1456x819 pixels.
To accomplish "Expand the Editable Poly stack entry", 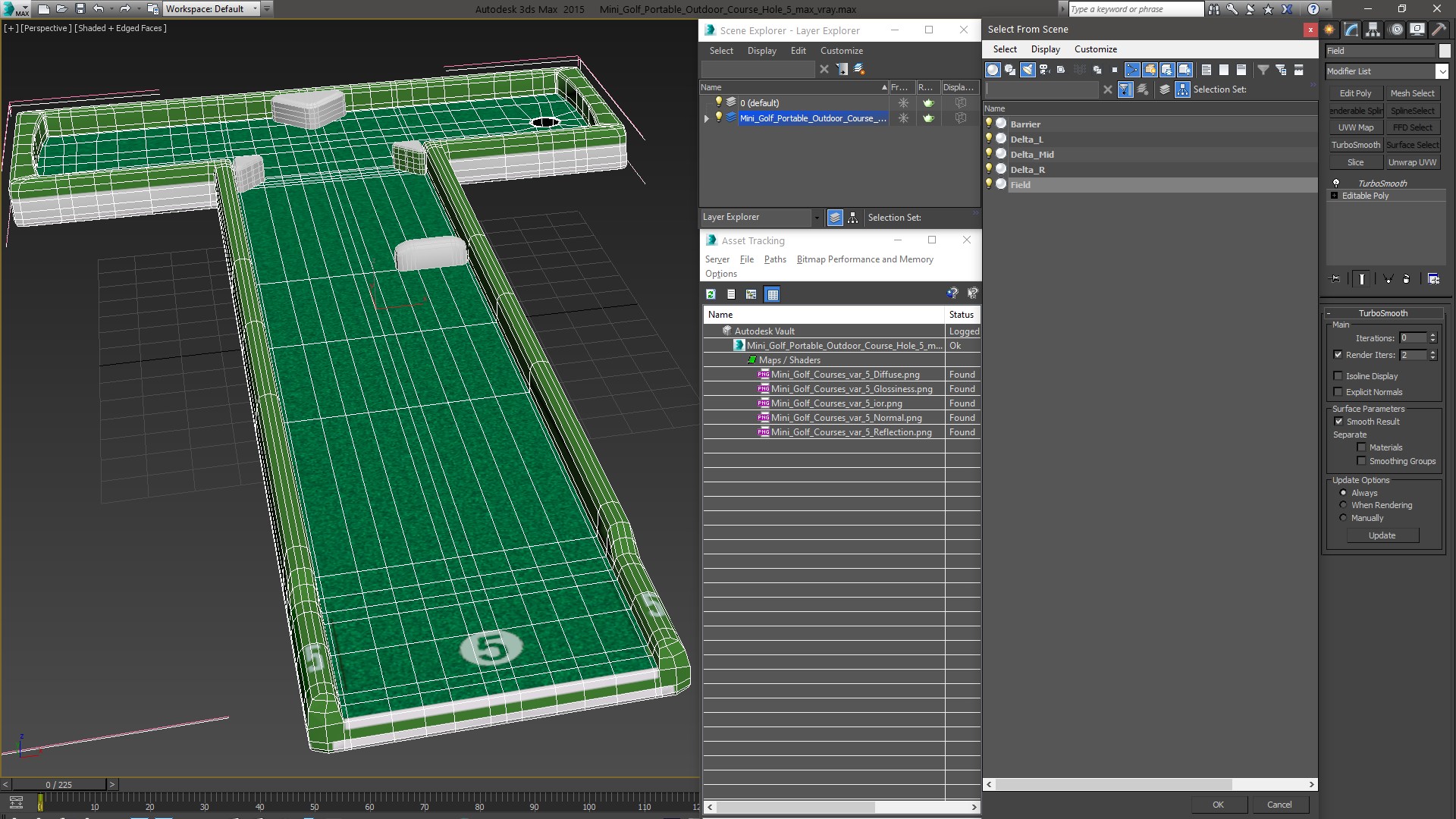I will tap(1334, 196).
